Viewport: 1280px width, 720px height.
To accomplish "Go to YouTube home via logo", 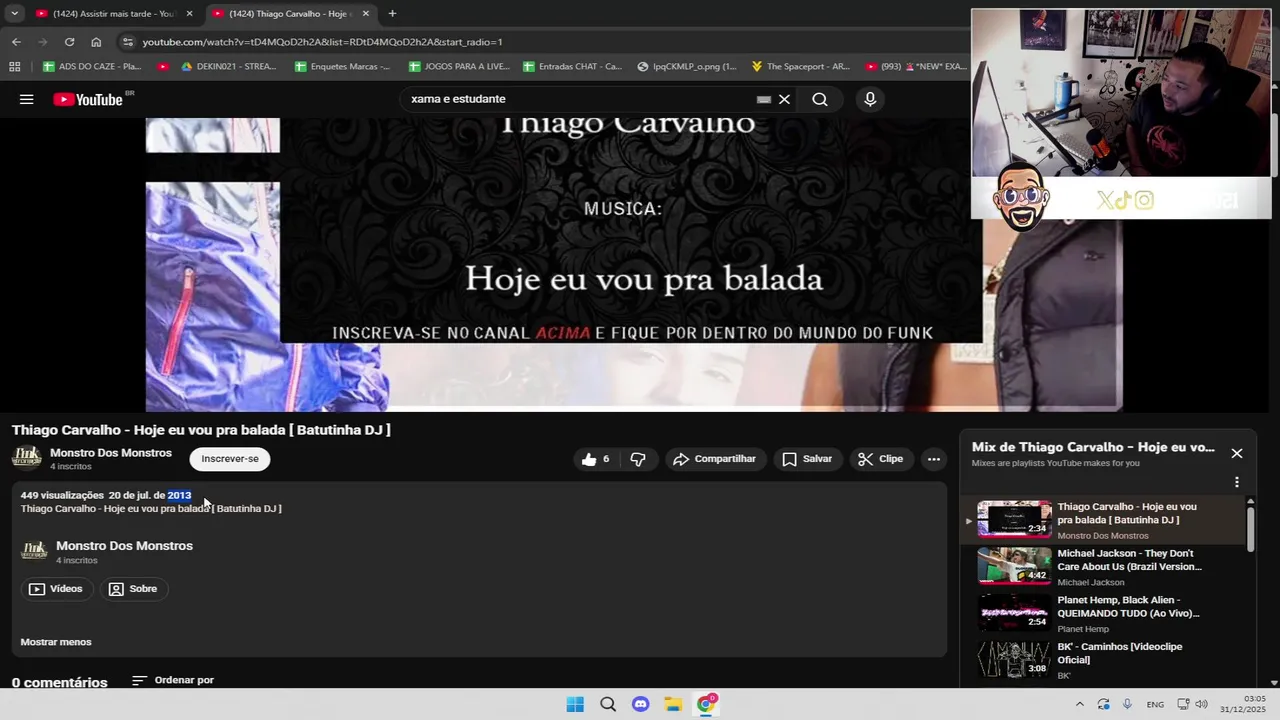I will 87,99.
